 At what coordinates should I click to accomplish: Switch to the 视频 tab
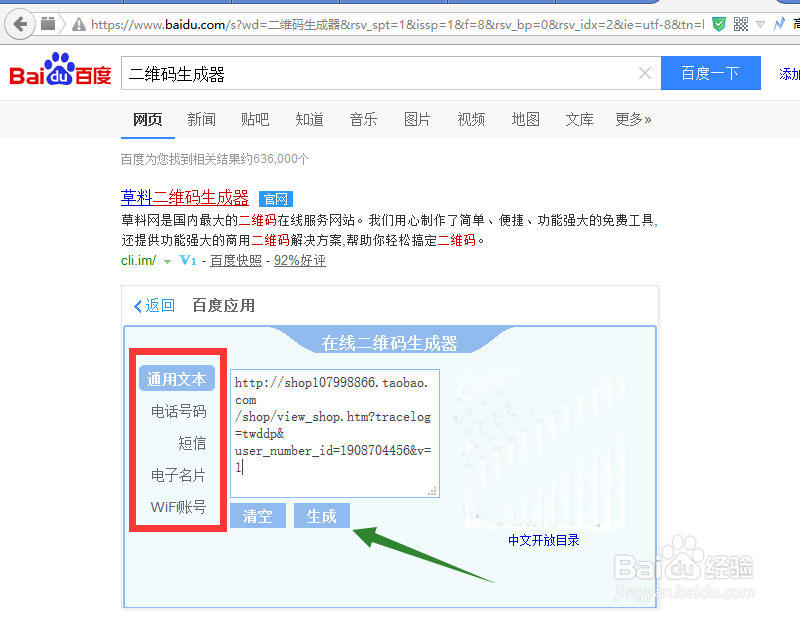tap(471, 119)
